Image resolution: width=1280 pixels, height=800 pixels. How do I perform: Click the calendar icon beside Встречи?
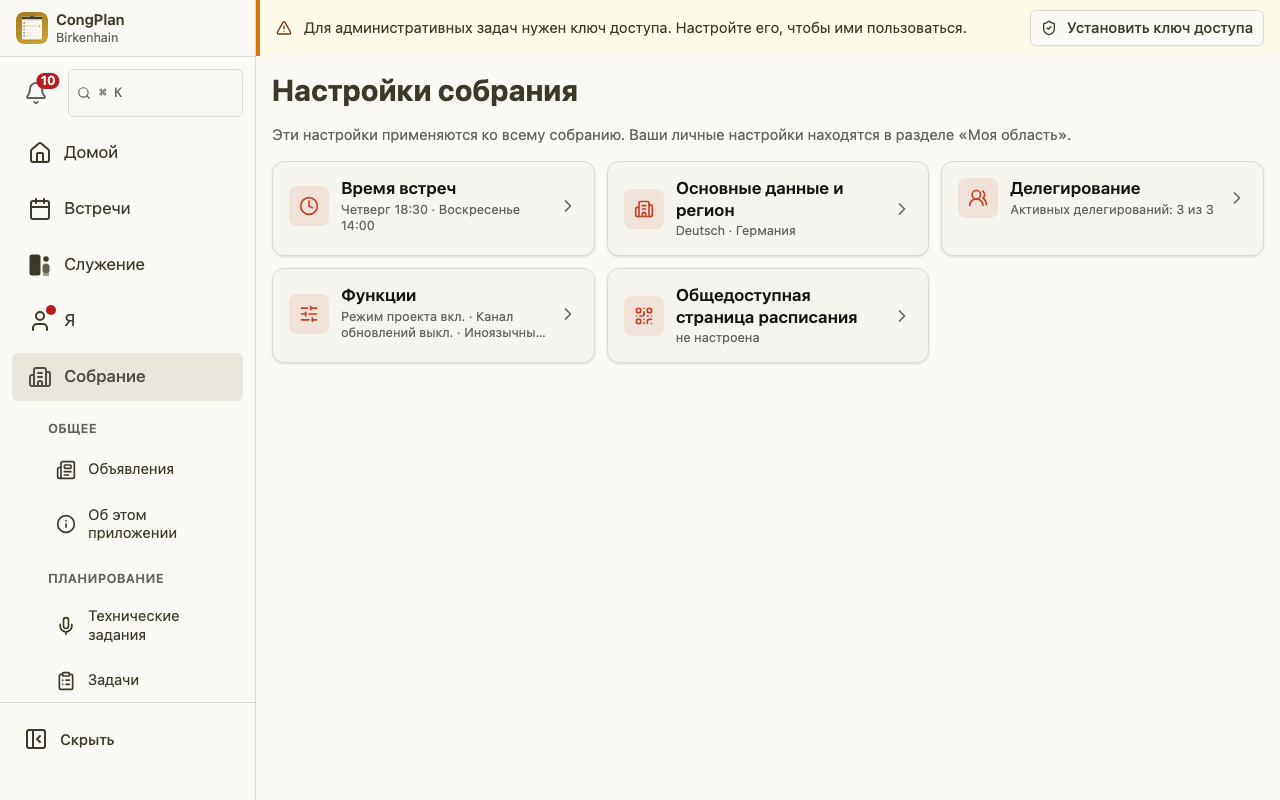tap(40, 209)
